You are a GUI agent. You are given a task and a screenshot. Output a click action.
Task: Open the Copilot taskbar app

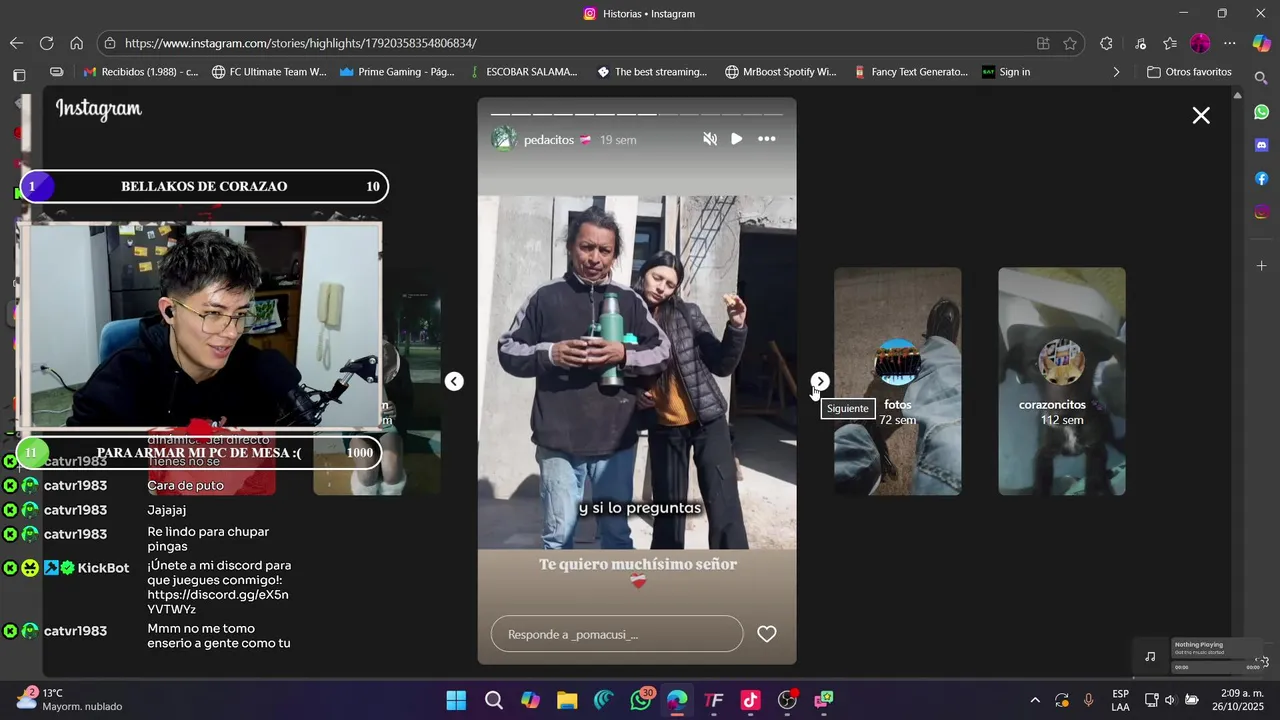pos(530,700)
